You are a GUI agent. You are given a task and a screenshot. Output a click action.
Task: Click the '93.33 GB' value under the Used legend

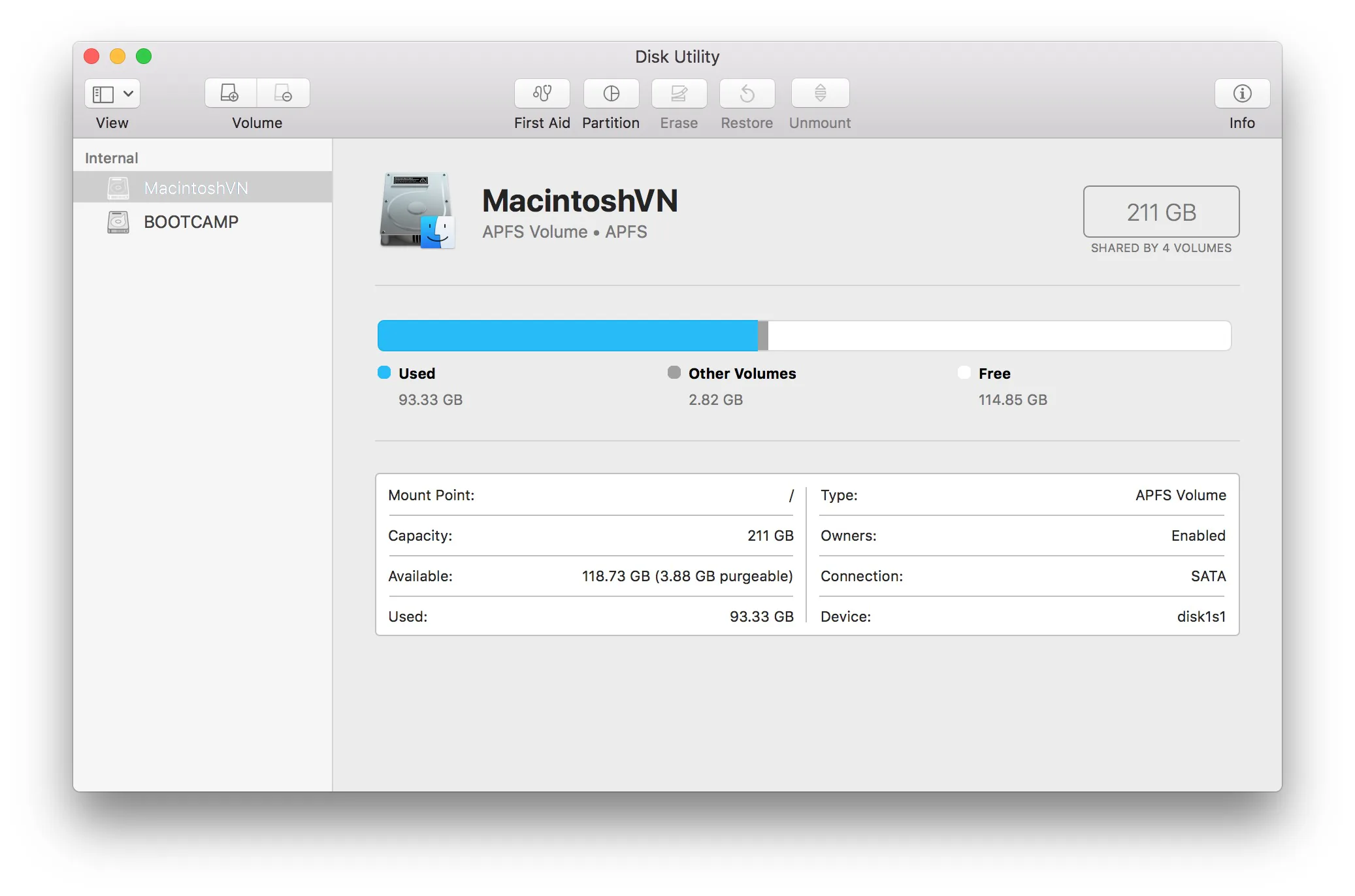pyautogui.click(x=431, y=400)
